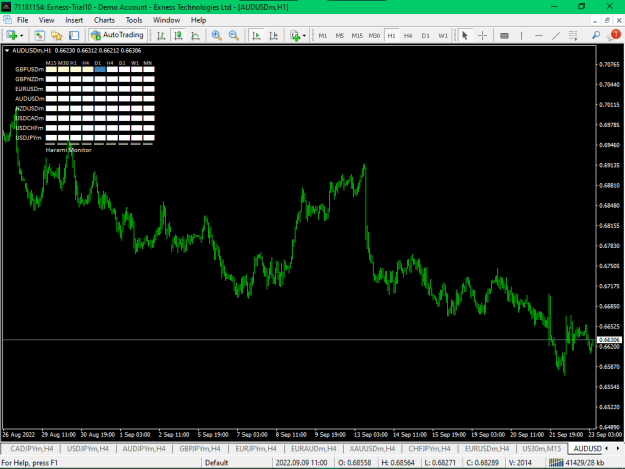Draw a vertical line tool

pos(521,35)
